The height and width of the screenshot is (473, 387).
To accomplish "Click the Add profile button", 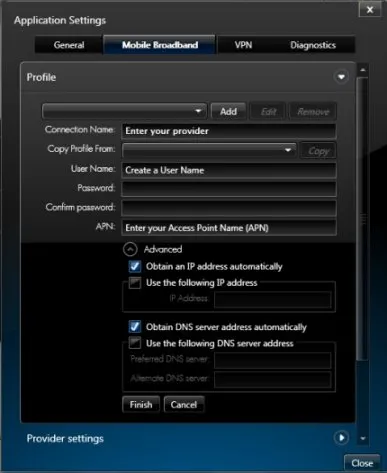I will [228, 111].
